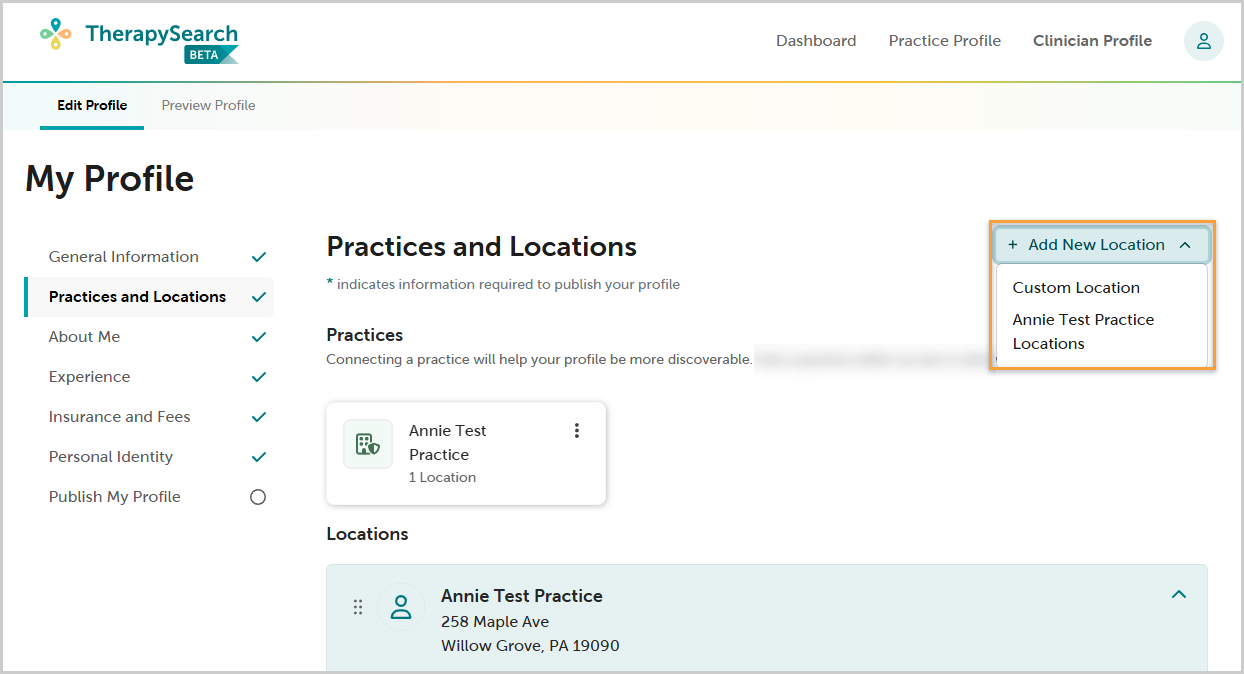Screen dimensions: 1244x674
Task: Click the practice building icon on the card
Action: click(368, 444)
